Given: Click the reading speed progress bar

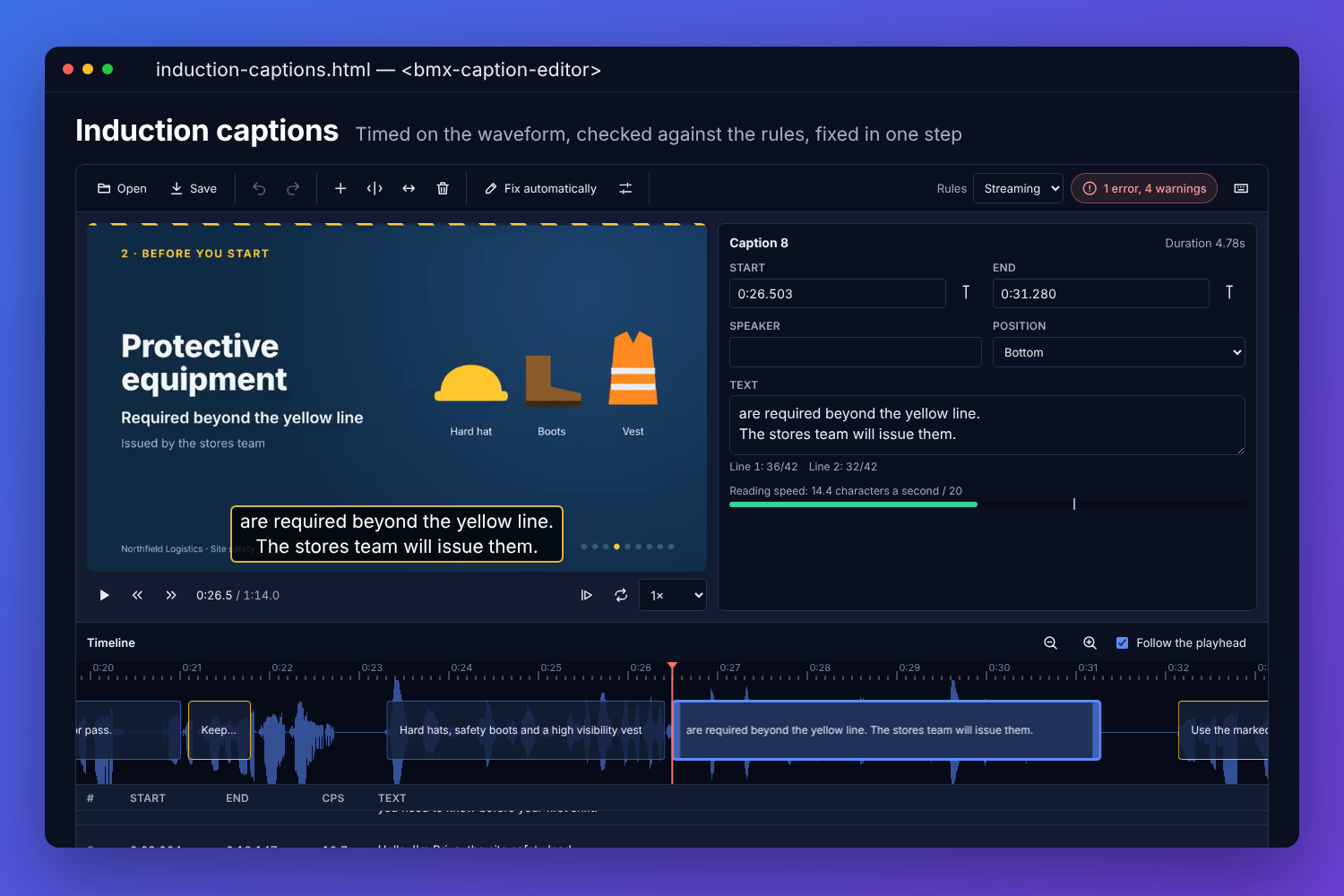Looking at the screenshot, I should 987,504.
